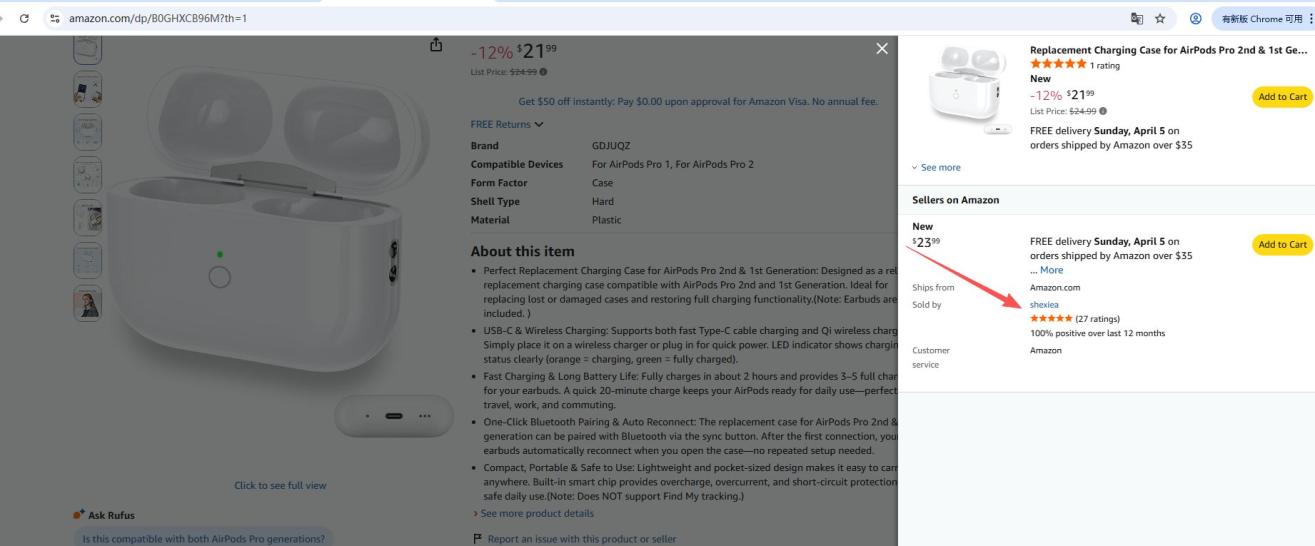
Task: Select the second product image thumbnail
Action: click(x=88, y=91)
